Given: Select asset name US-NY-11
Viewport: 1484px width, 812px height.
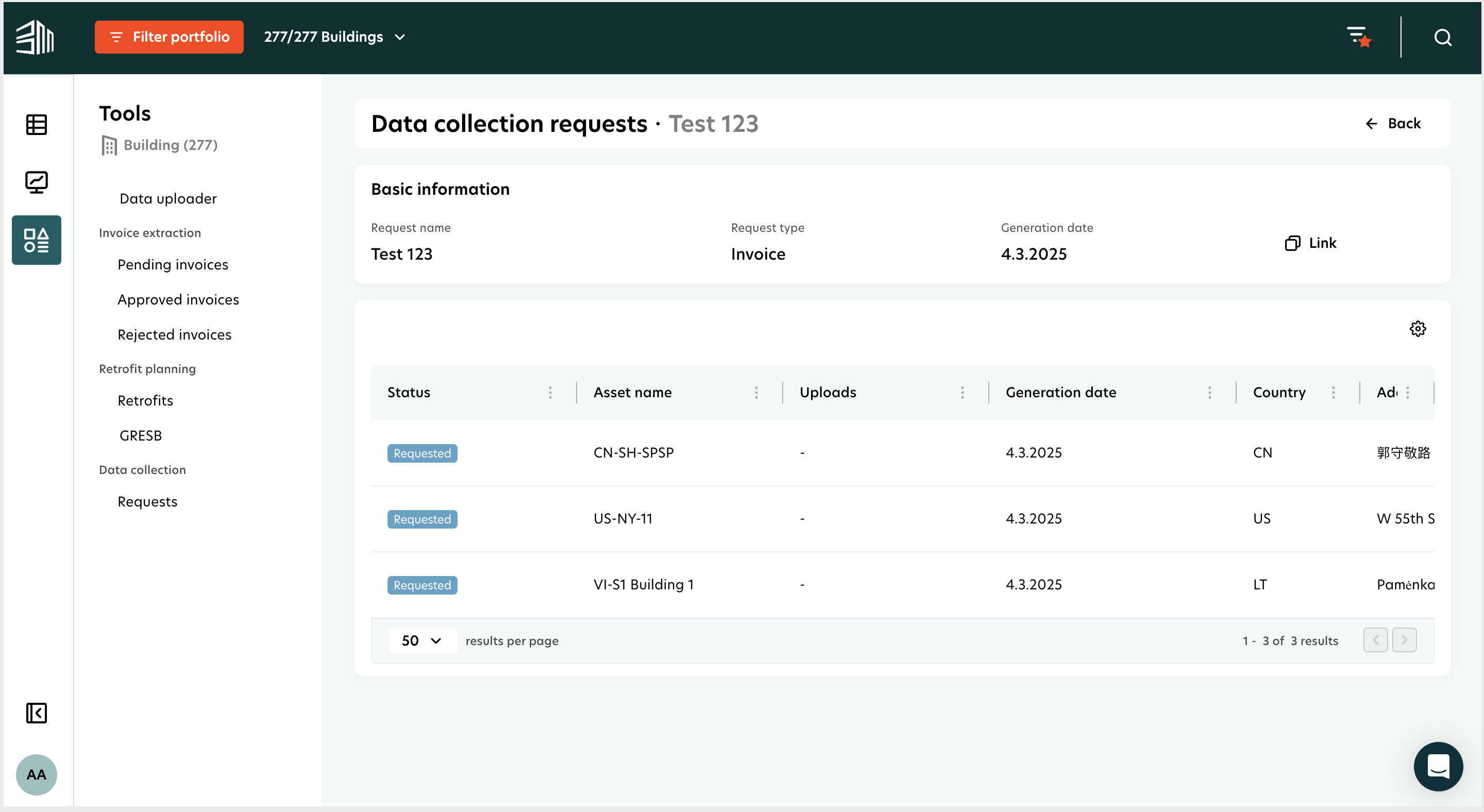Looking at the screenshot, I should coord(623,519).
